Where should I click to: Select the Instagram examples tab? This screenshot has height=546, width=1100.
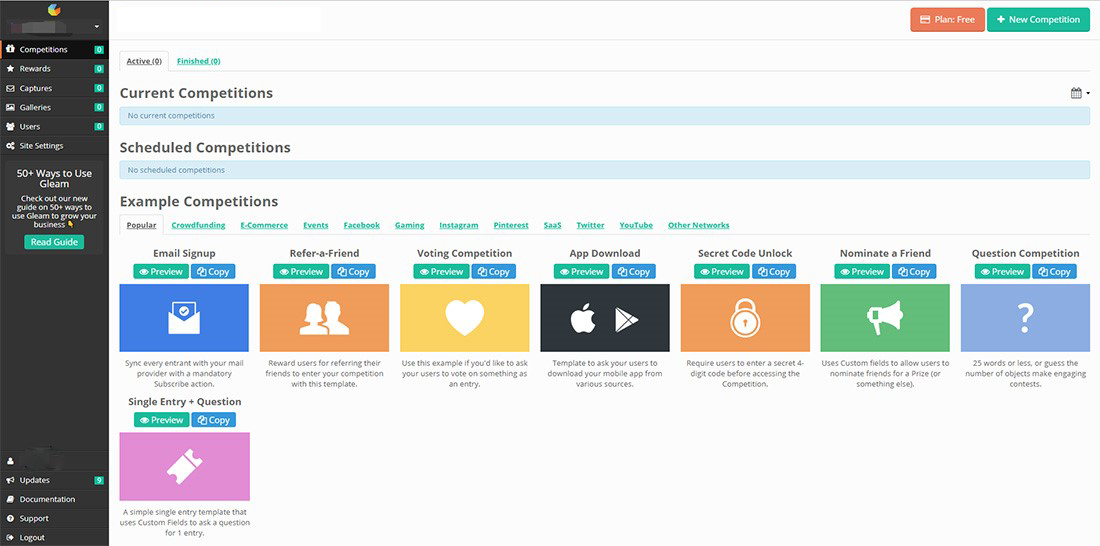(459, 225)
